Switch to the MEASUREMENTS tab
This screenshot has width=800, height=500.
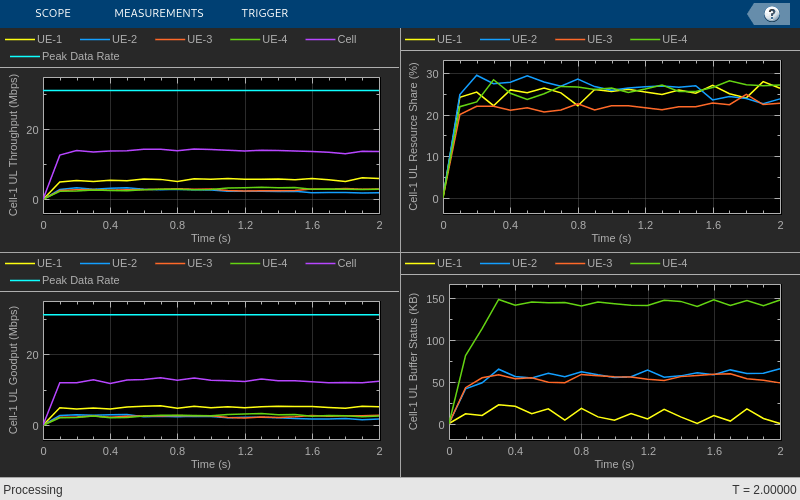click(159, 13)
